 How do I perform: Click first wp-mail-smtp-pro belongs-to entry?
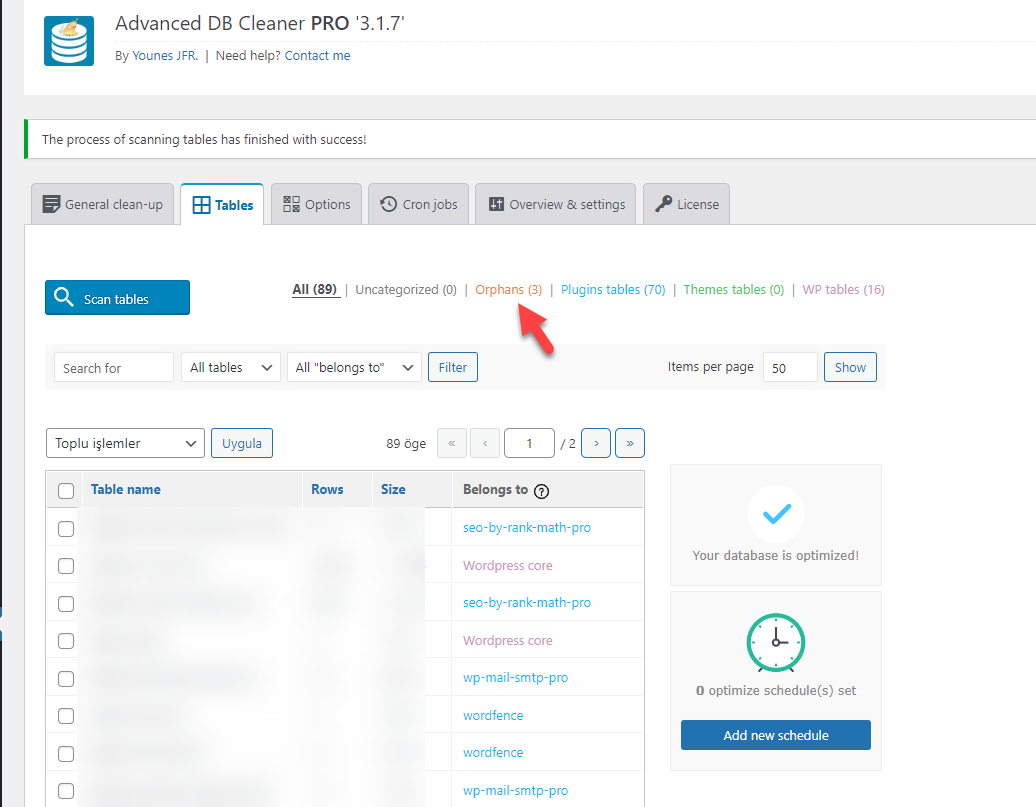pos(515,677)
